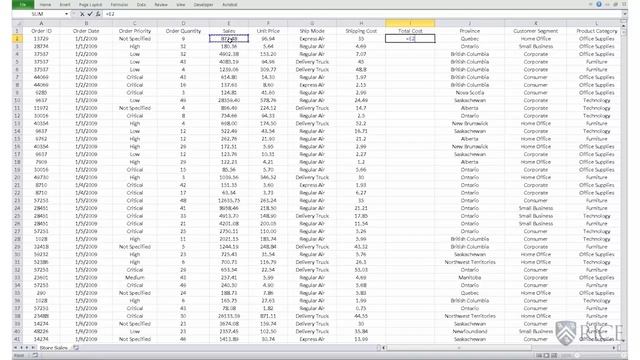This screenshot has height=360, width=640.
Task: Click the Customer Segment header cell
Action: [536, 31]
